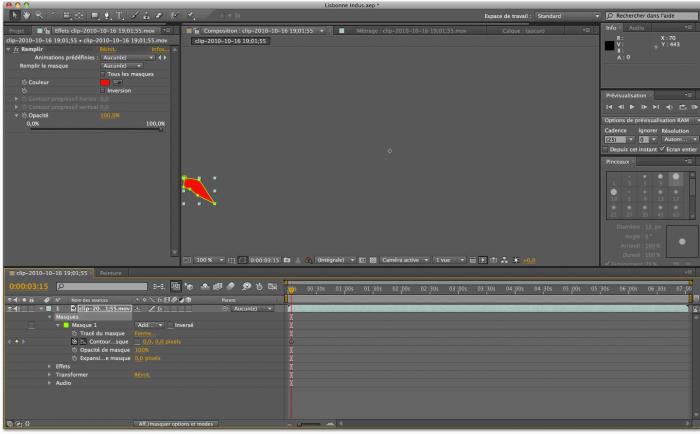Click the stopwatch for Opacité de masque
Screen dimensions: 700x434
(x=73, y=351)
